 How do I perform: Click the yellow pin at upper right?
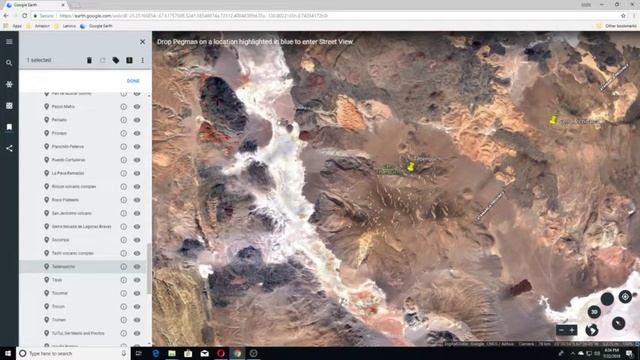pos(553,120)
